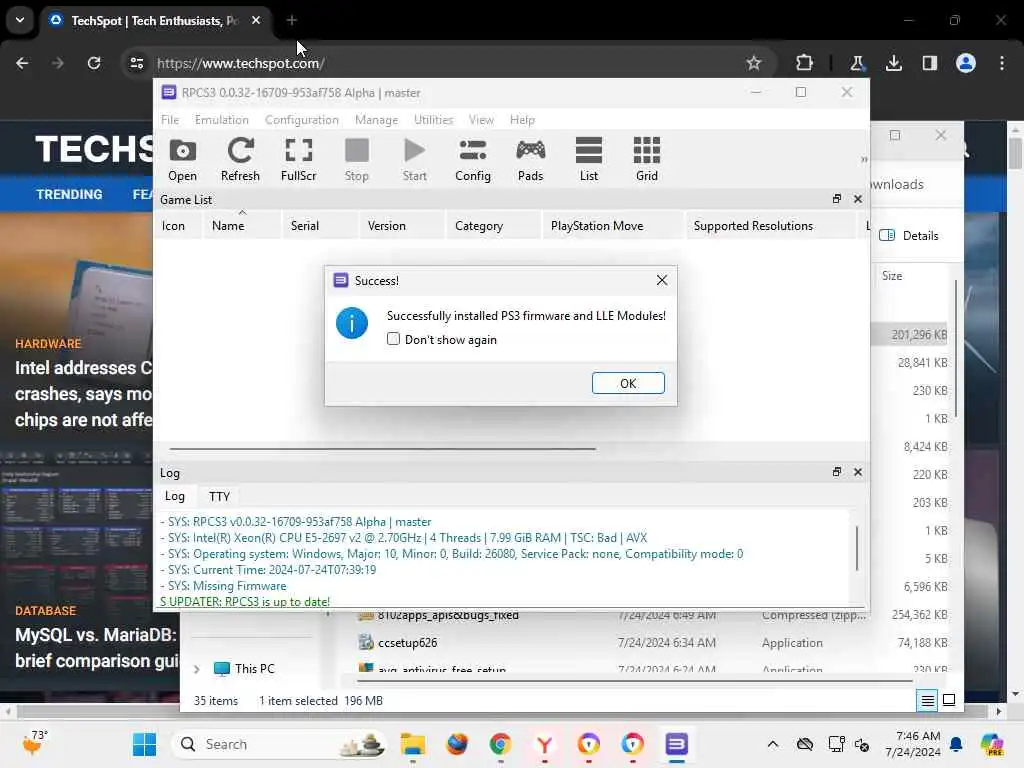
Task: Go back in the Chrome browser
Action: [22, 63]
